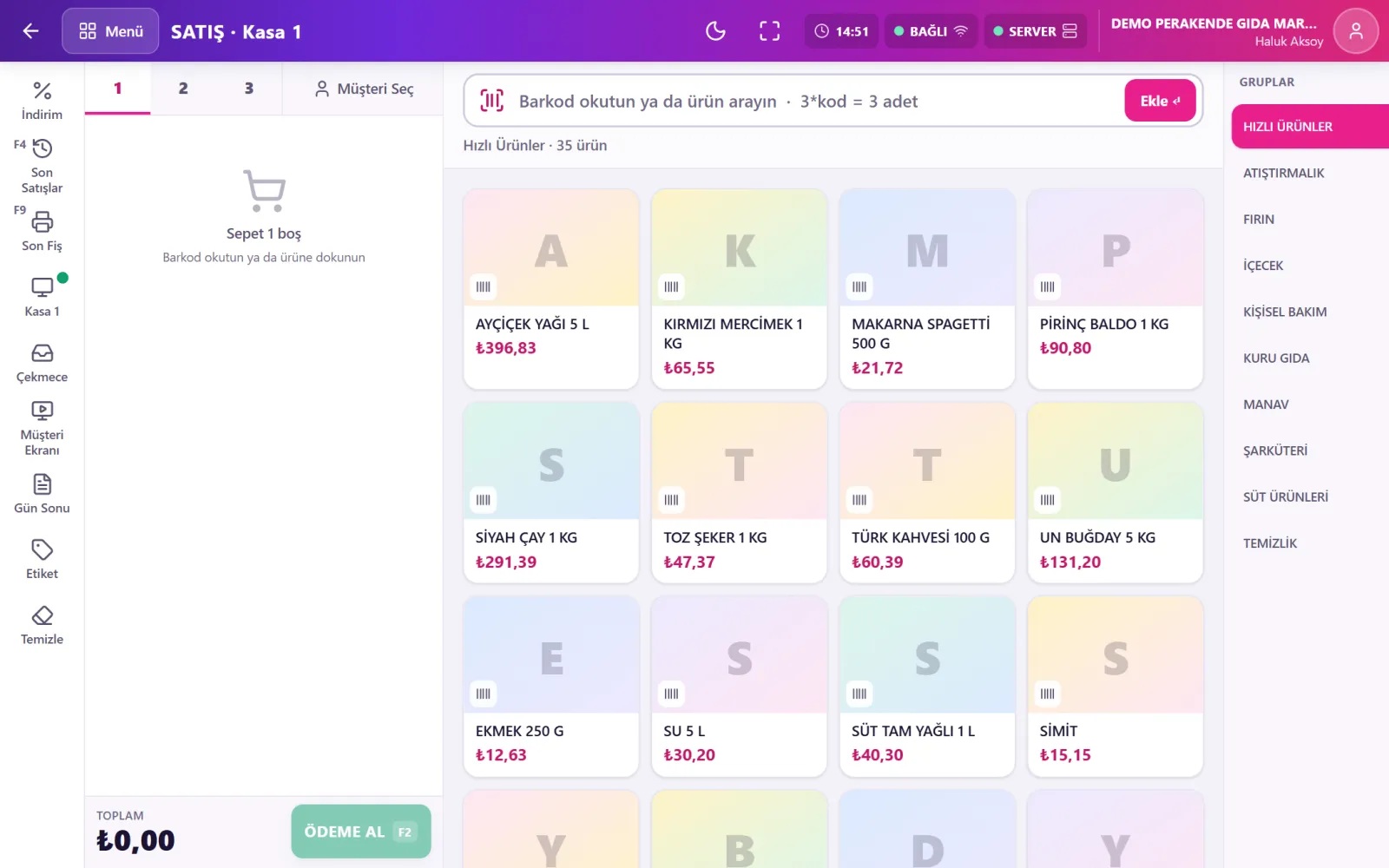Click the BAĞLI connection status indicator
The height and width of the screenshot is (868, 1389).
pyautogui.click(x=931, y=31)
